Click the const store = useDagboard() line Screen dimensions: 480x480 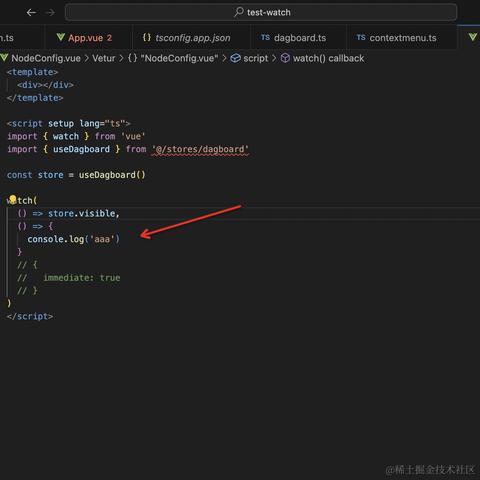76,175
